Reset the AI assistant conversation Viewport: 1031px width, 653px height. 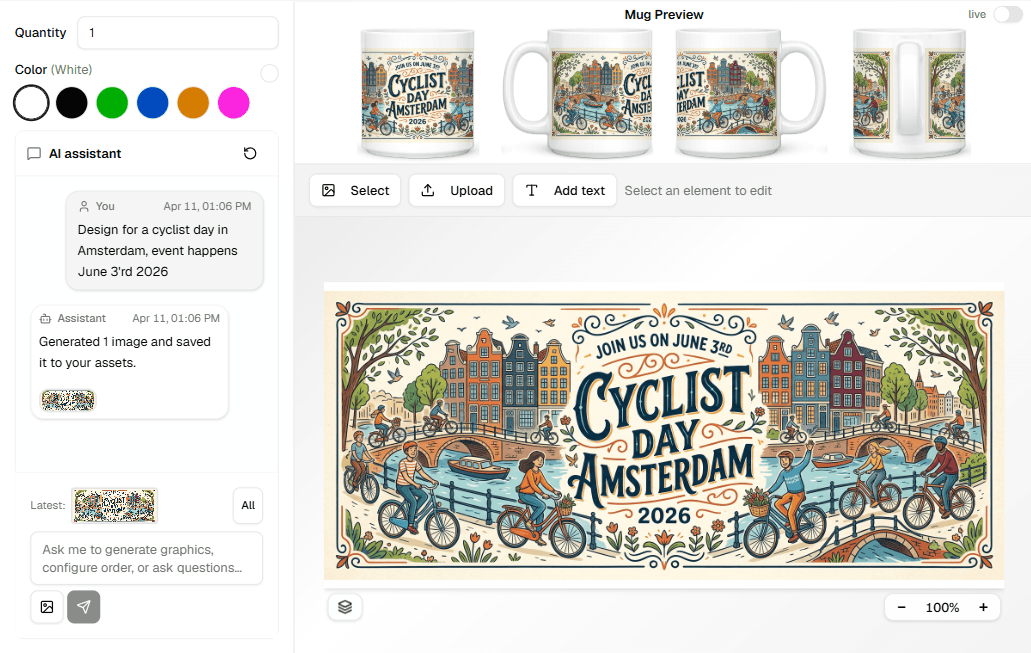click(248, 153)
